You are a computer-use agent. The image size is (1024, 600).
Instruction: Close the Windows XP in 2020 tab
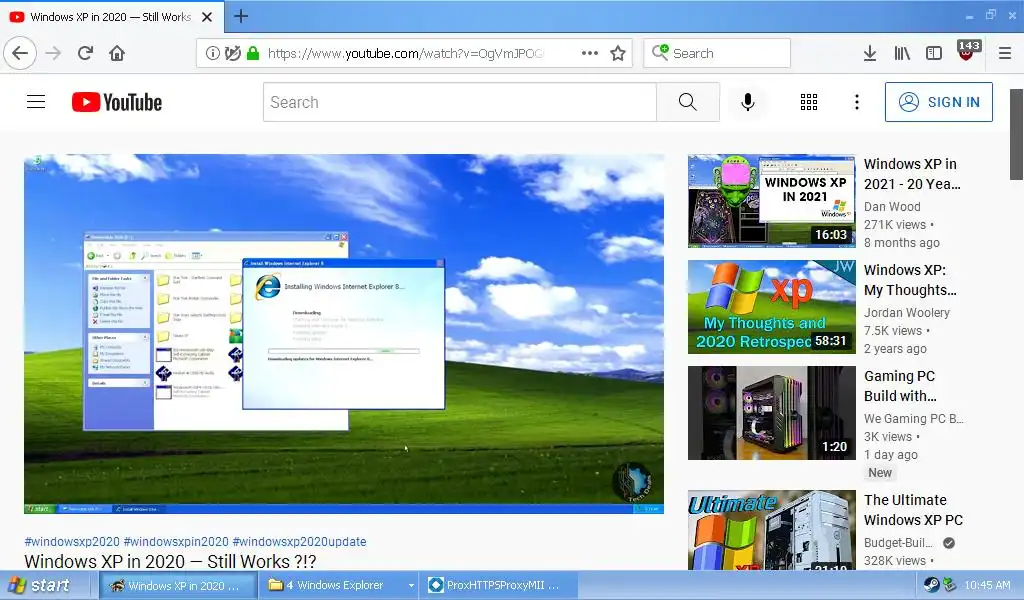point(207,17)
